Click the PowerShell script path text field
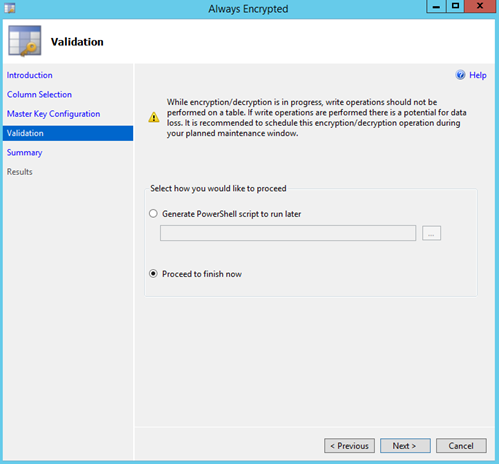The width and height of the screenshot is (499, 464). click(288, 233)
